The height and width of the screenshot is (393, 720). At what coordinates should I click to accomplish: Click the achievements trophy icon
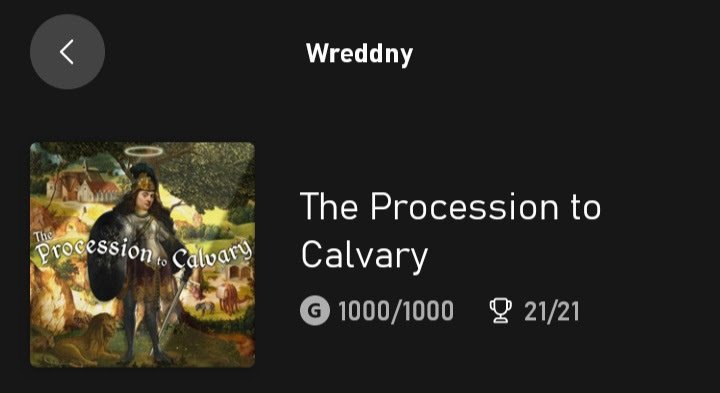tap(501, 310)
